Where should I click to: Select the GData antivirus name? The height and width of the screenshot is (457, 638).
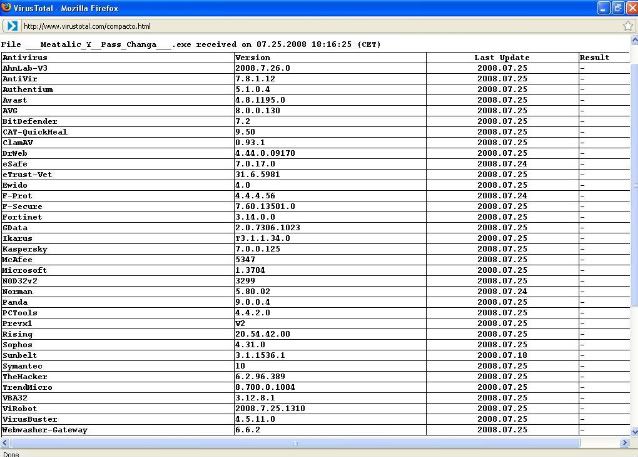pyautogui.click(x=15, y=227)
